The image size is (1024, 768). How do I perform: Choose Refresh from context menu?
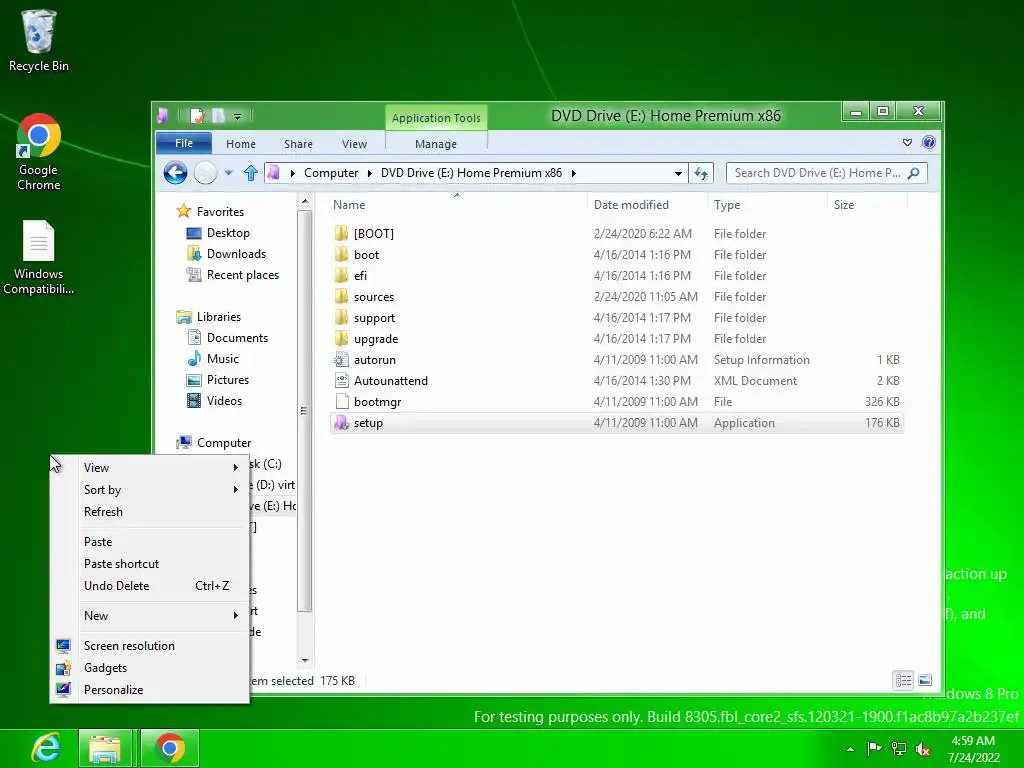(150, 512)
